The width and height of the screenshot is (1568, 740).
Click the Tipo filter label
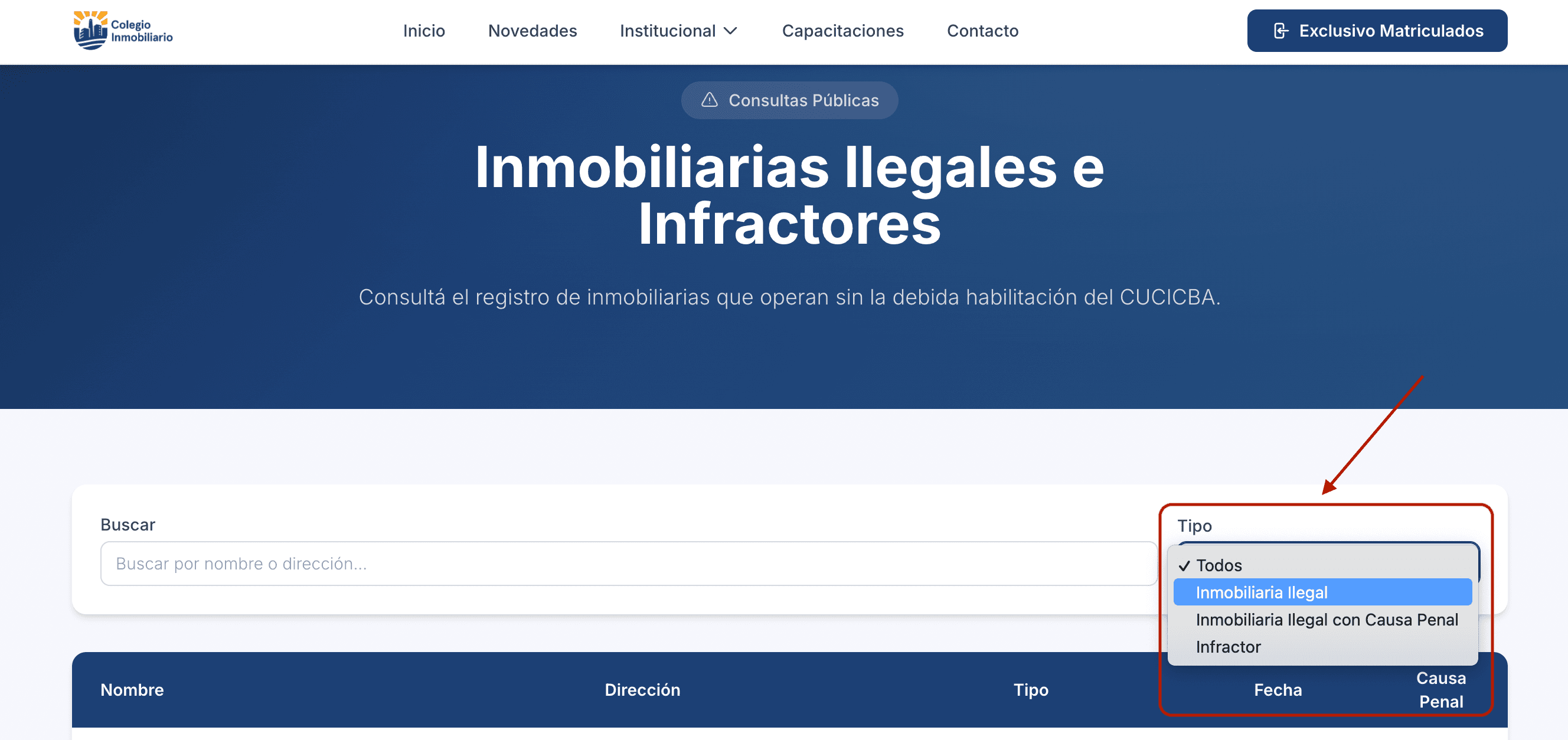click(1194, 525)
